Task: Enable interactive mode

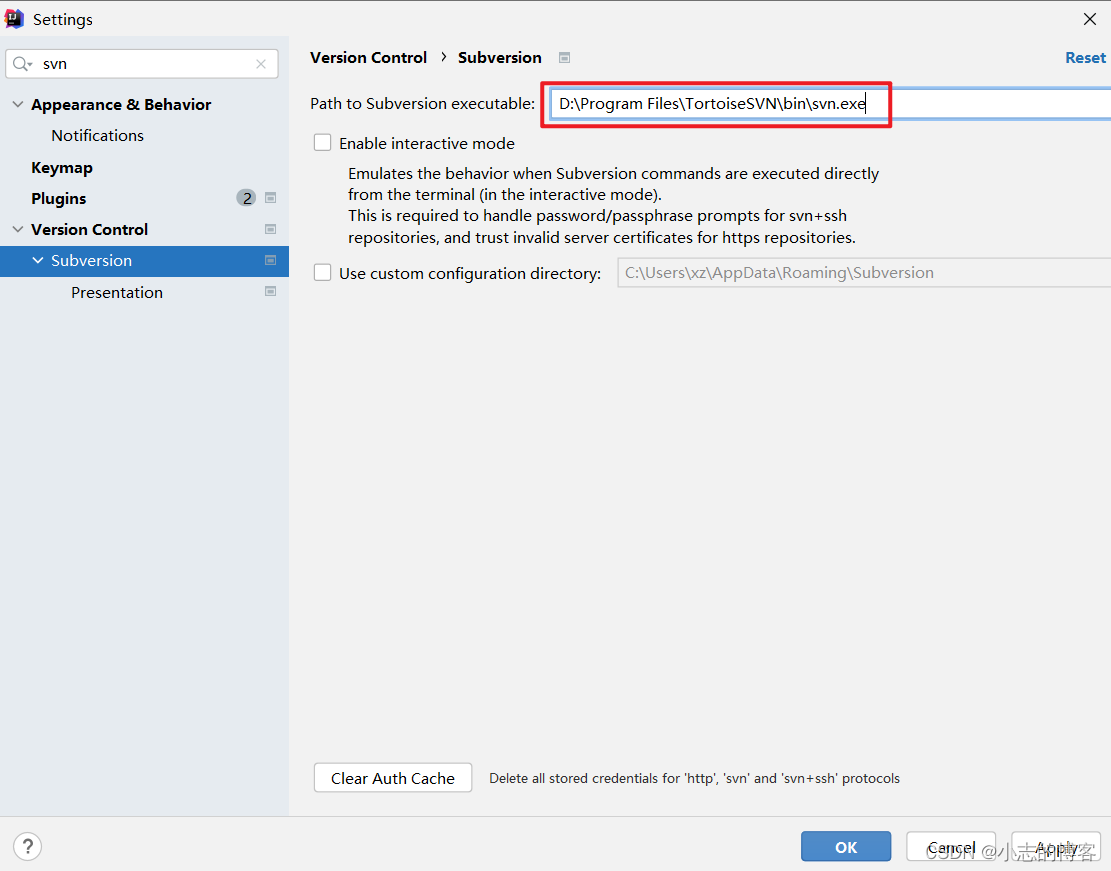Action: (x=322, y=142)
